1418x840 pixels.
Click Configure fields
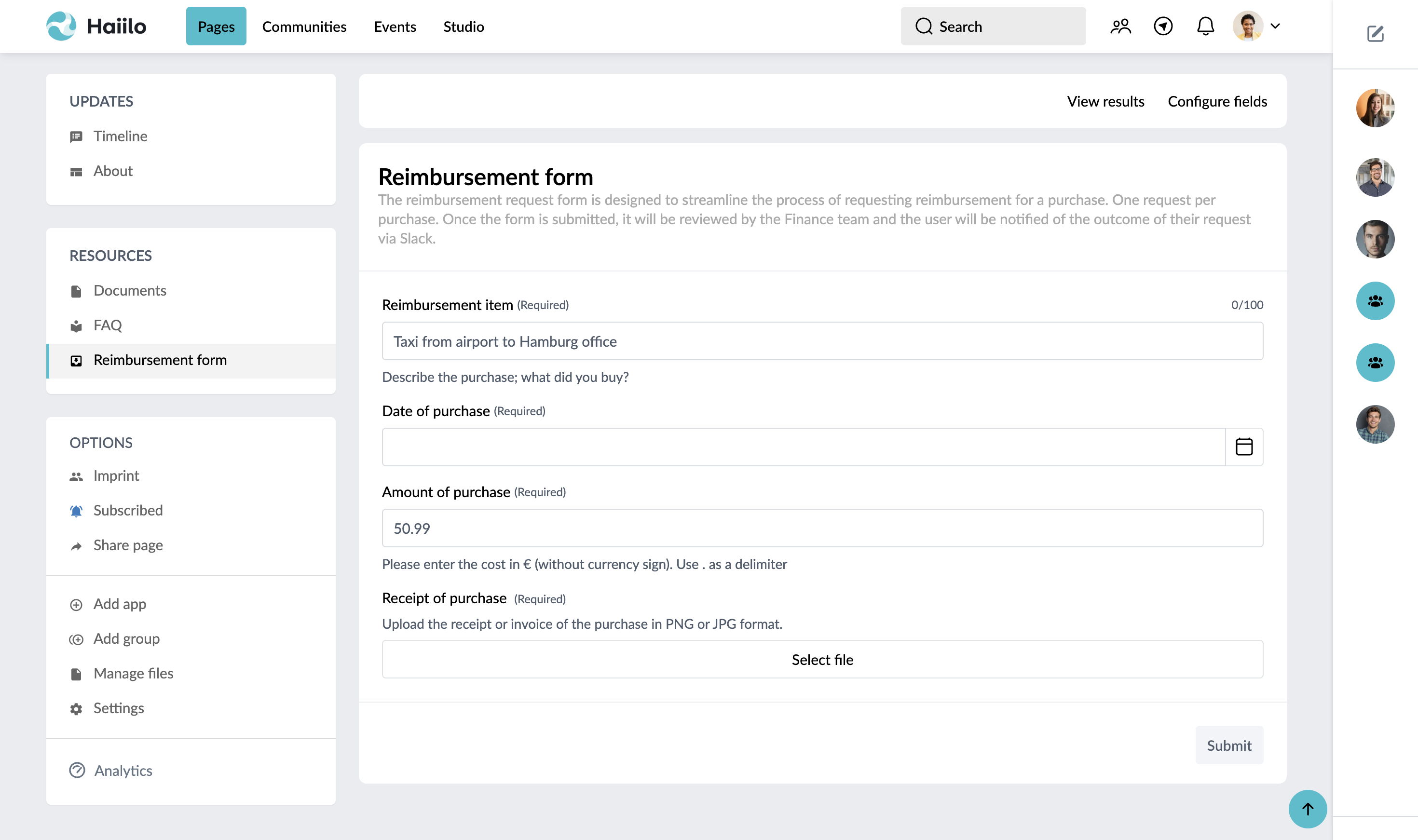pos(1217,101)
